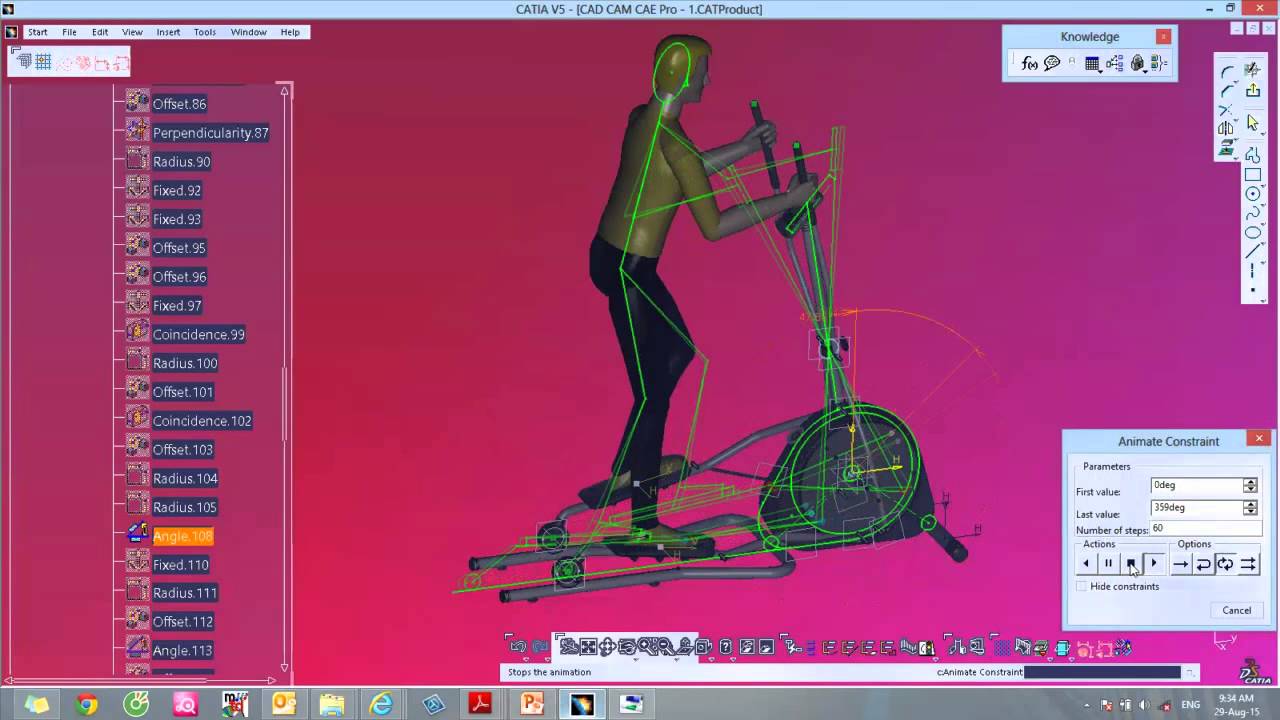Select Fixed.110 in the tree
This screenshot has width=1280, height=720.
[181, 565]
